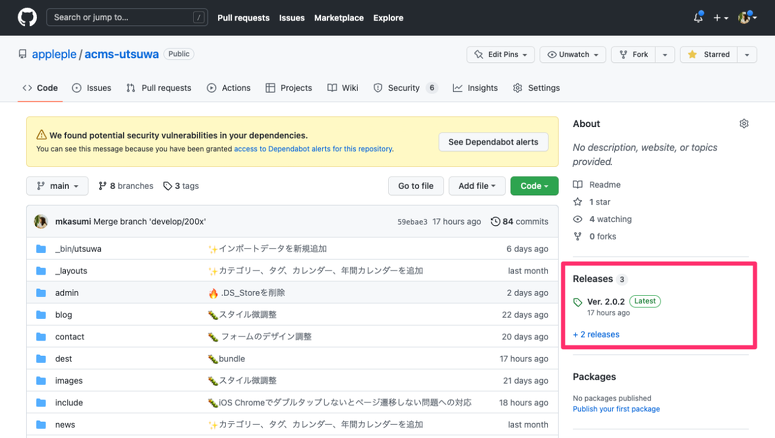This screenshot has width=775, height=438.
Task: Switch to the Insights tab
Action: coord(475,88)
